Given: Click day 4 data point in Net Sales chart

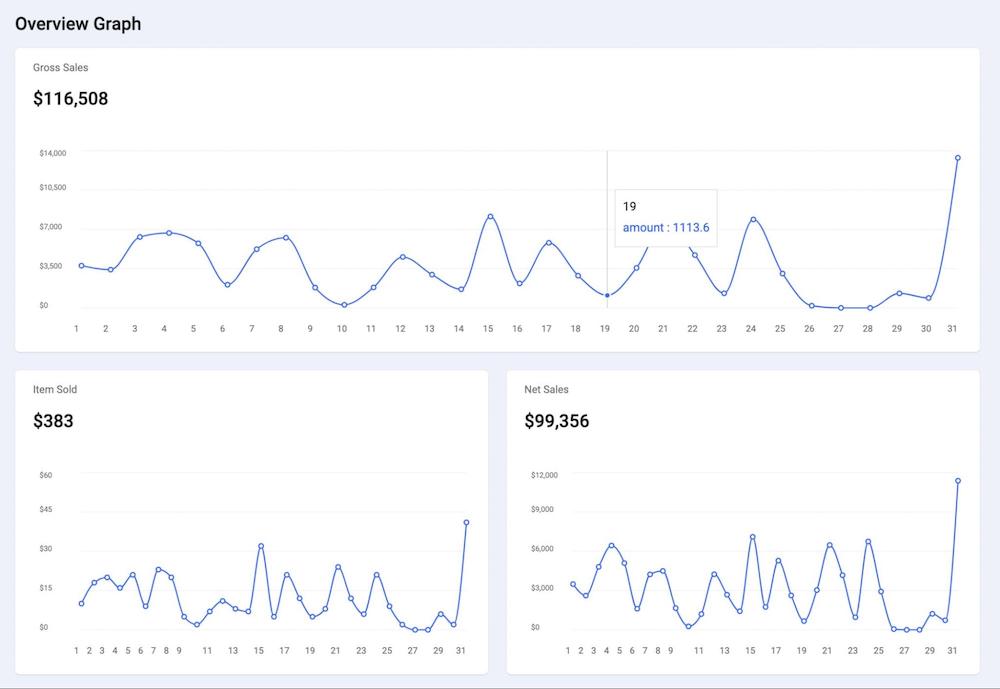Looking at the screenshot, I should pyautogui.click(x=611, y=546).
